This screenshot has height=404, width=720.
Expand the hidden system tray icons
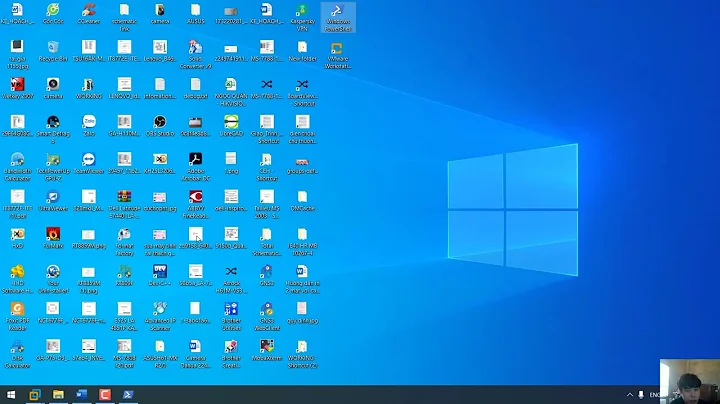630,394
